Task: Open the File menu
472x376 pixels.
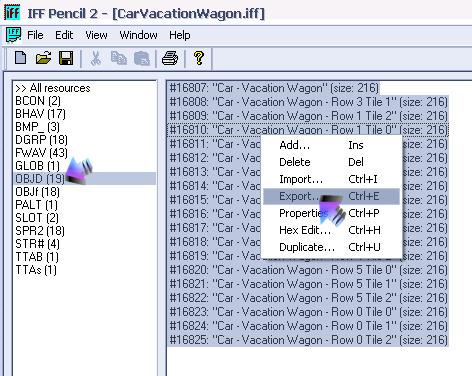Action: tap(35, 35)
